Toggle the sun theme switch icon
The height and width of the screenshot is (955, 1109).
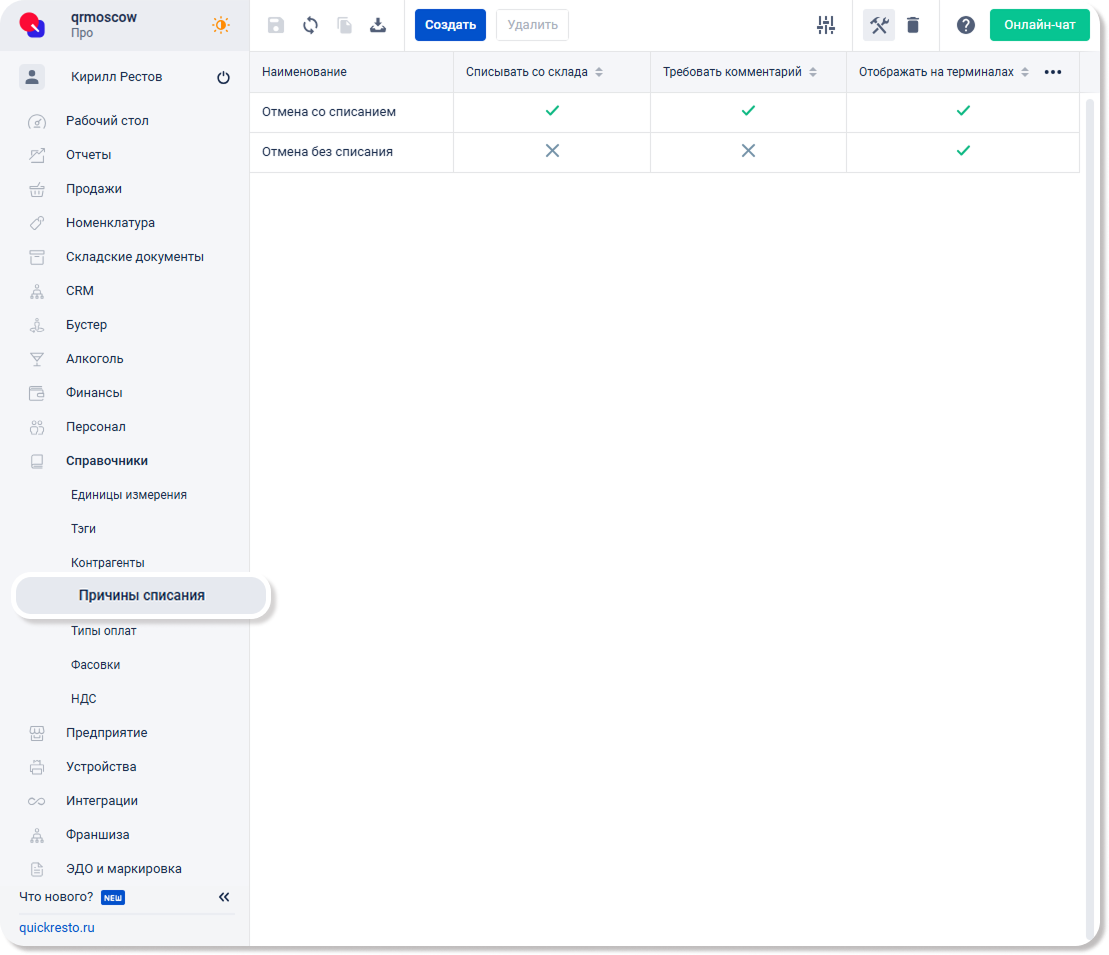(221, 25)
